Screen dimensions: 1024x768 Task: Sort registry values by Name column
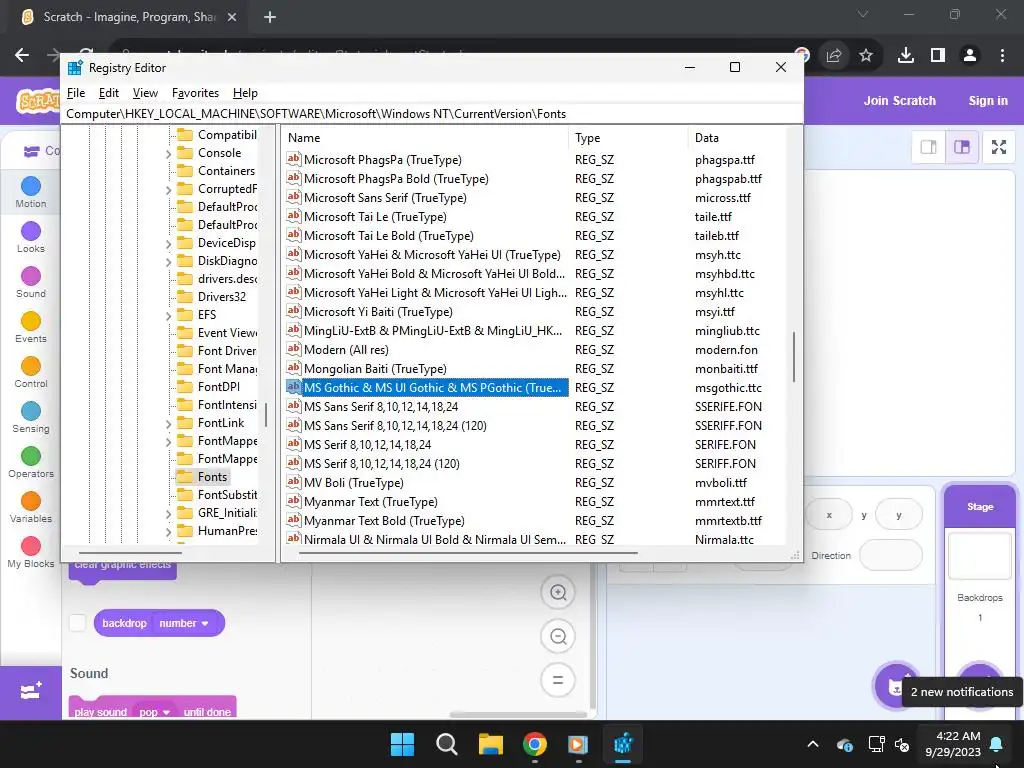click(x=425, y=138)
